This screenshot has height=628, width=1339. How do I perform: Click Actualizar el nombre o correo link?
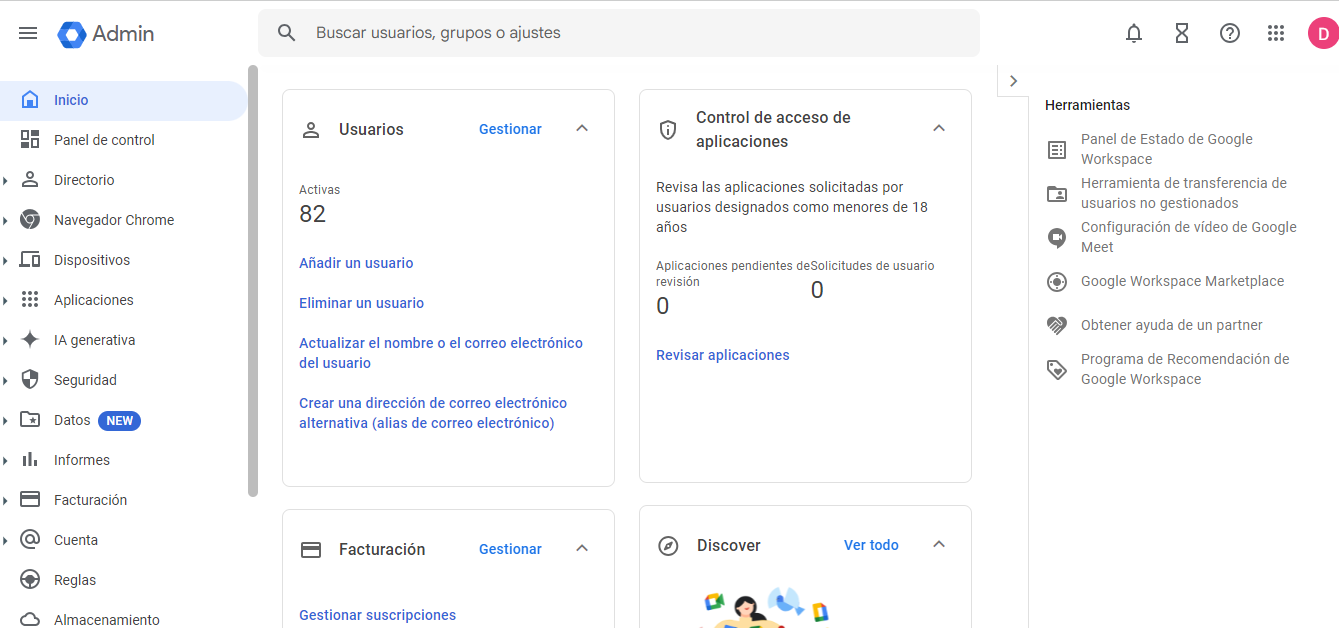tap(441, 353)
